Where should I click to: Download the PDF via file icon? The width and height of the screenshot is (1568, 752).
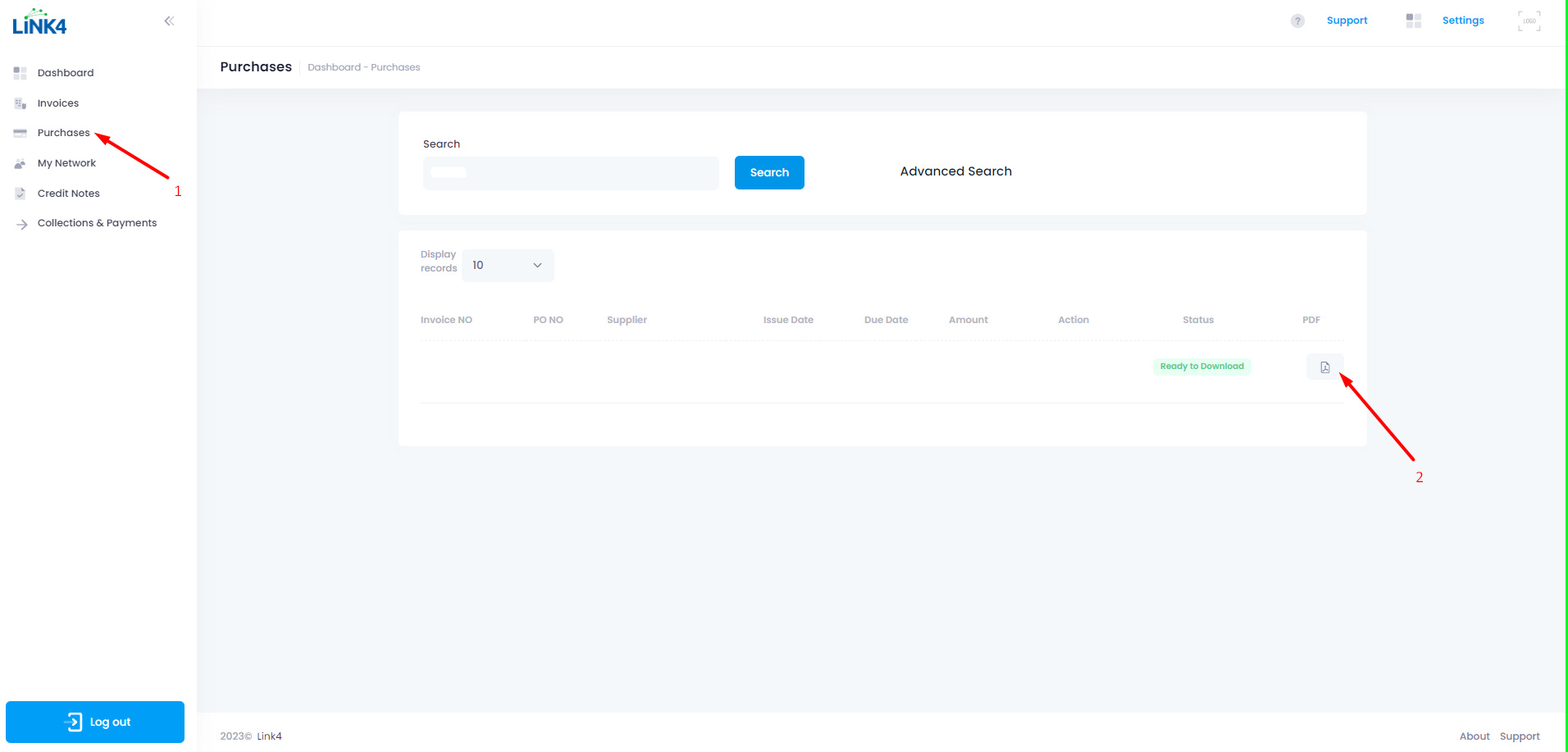coord(1325,367)
